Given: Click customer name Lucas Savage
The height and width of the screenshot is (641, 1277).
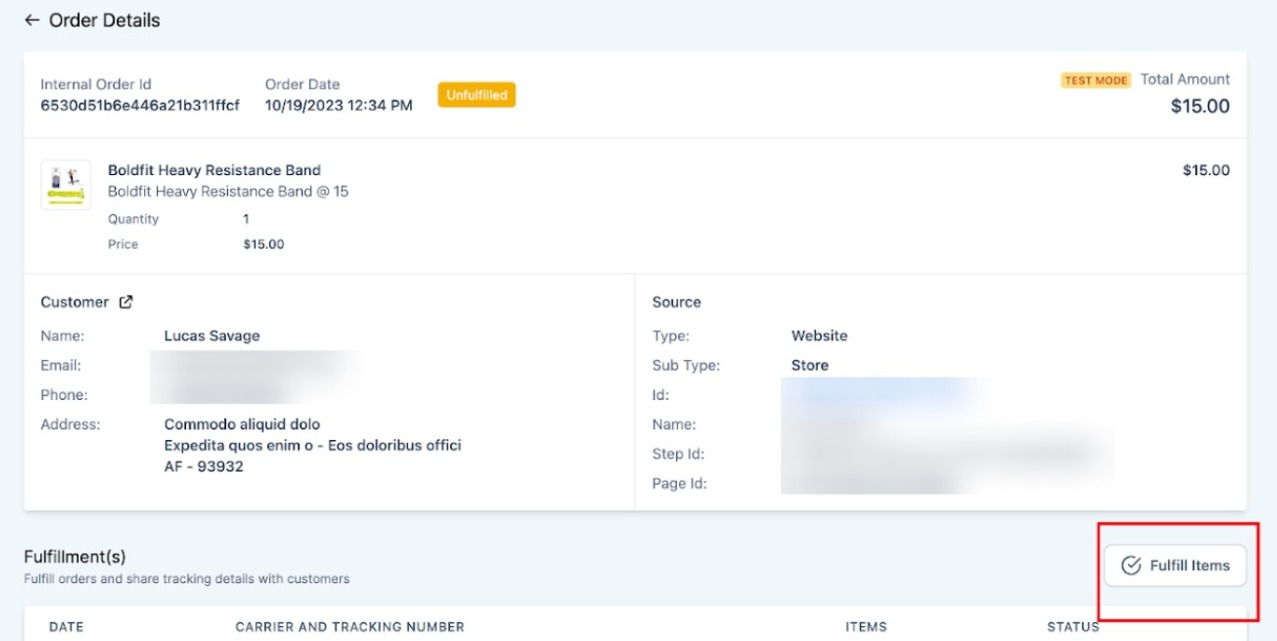Looking at the screenshot, I should pyautogui.click(x=212, y=336).
